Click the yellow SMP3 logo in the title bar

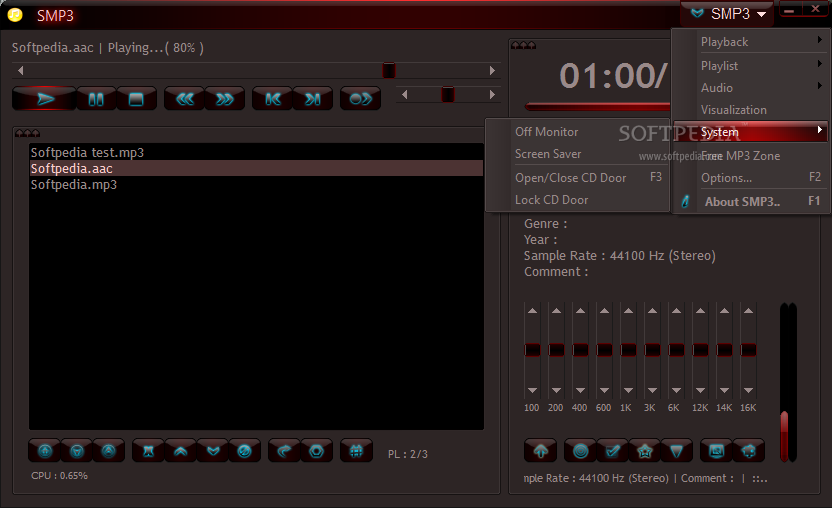tap(15, 14)
